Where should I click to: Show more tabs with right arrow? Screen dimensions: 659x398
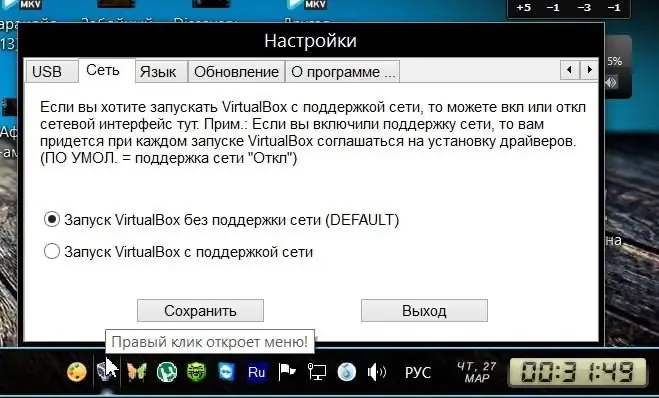tap(589, 69)
